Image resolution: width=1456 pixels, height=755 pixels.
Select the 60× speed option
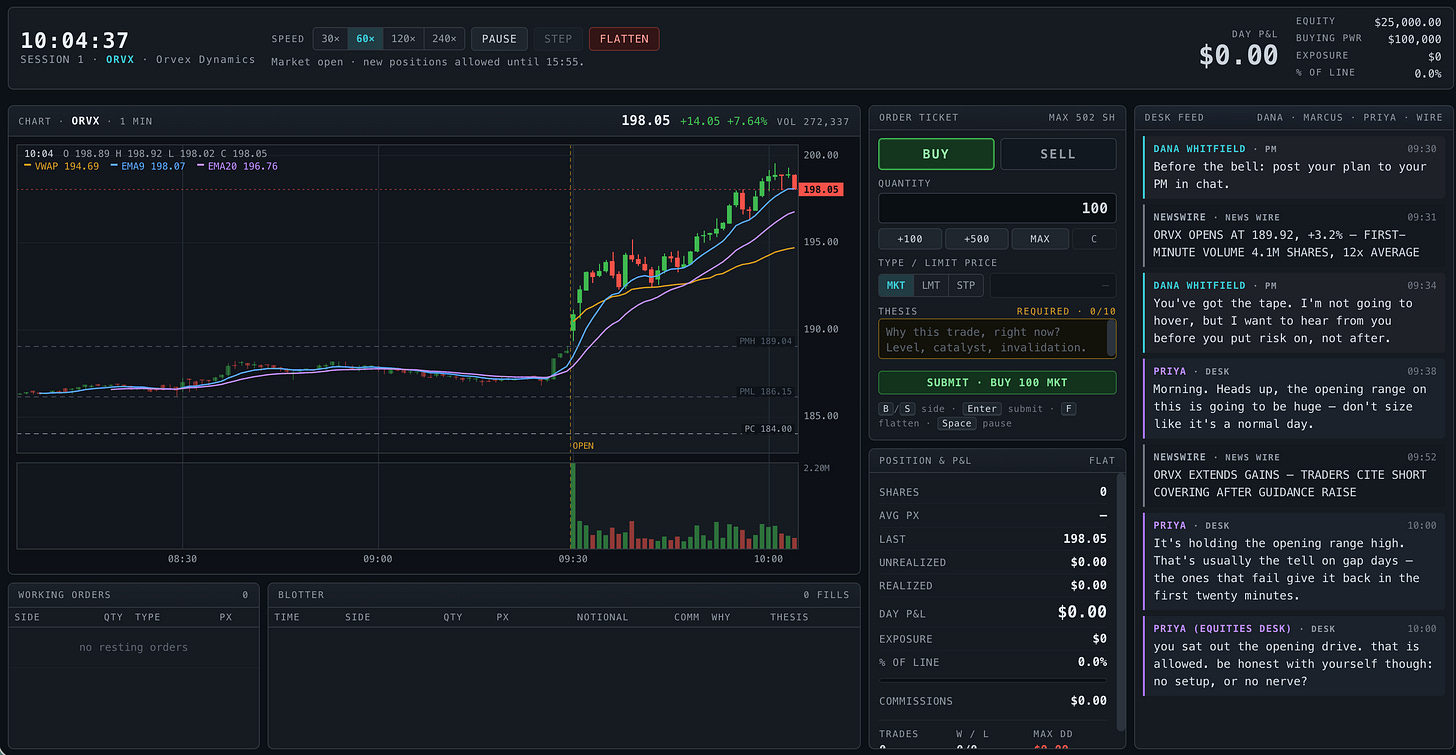(x=366, y=39)
